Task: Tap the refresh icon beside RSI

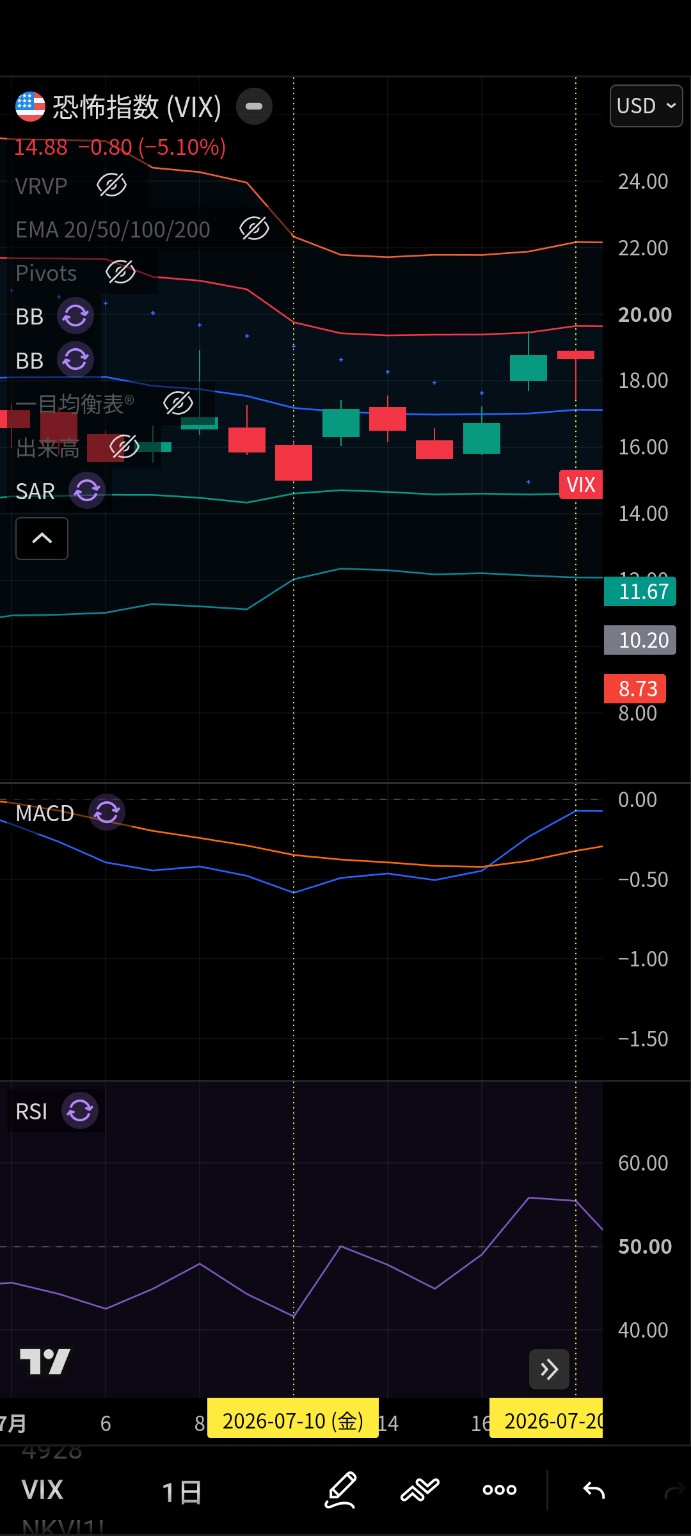Action: pos(80,1111)
